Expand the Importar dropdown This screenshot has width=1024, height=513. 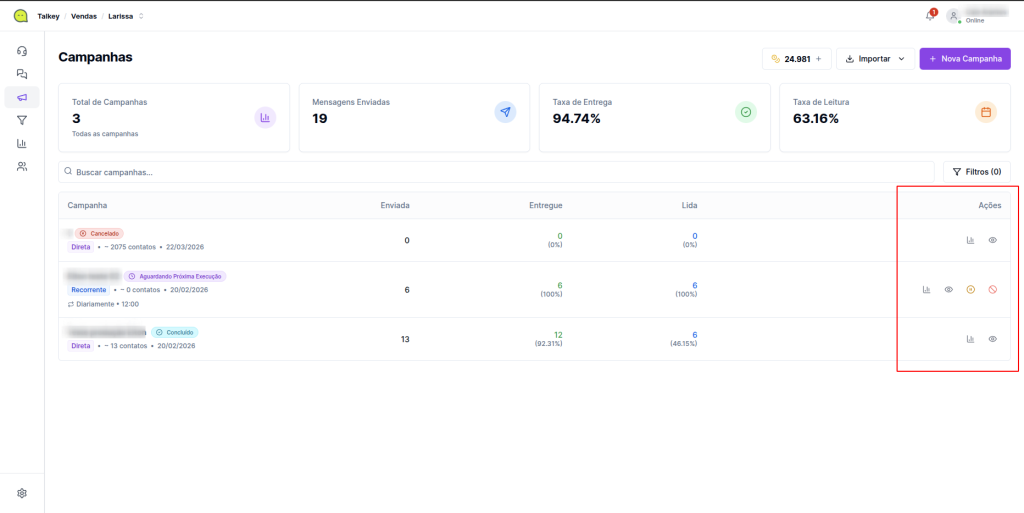[875, 59]
